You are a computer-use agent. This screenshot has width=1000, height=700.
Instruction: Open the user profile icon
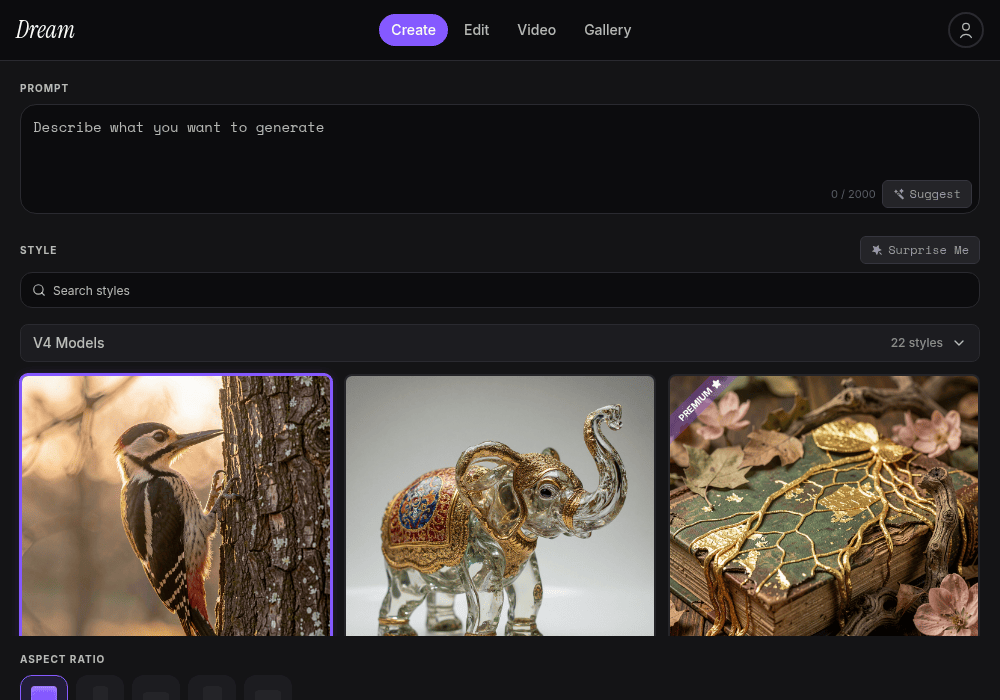[x=966, y=30]
